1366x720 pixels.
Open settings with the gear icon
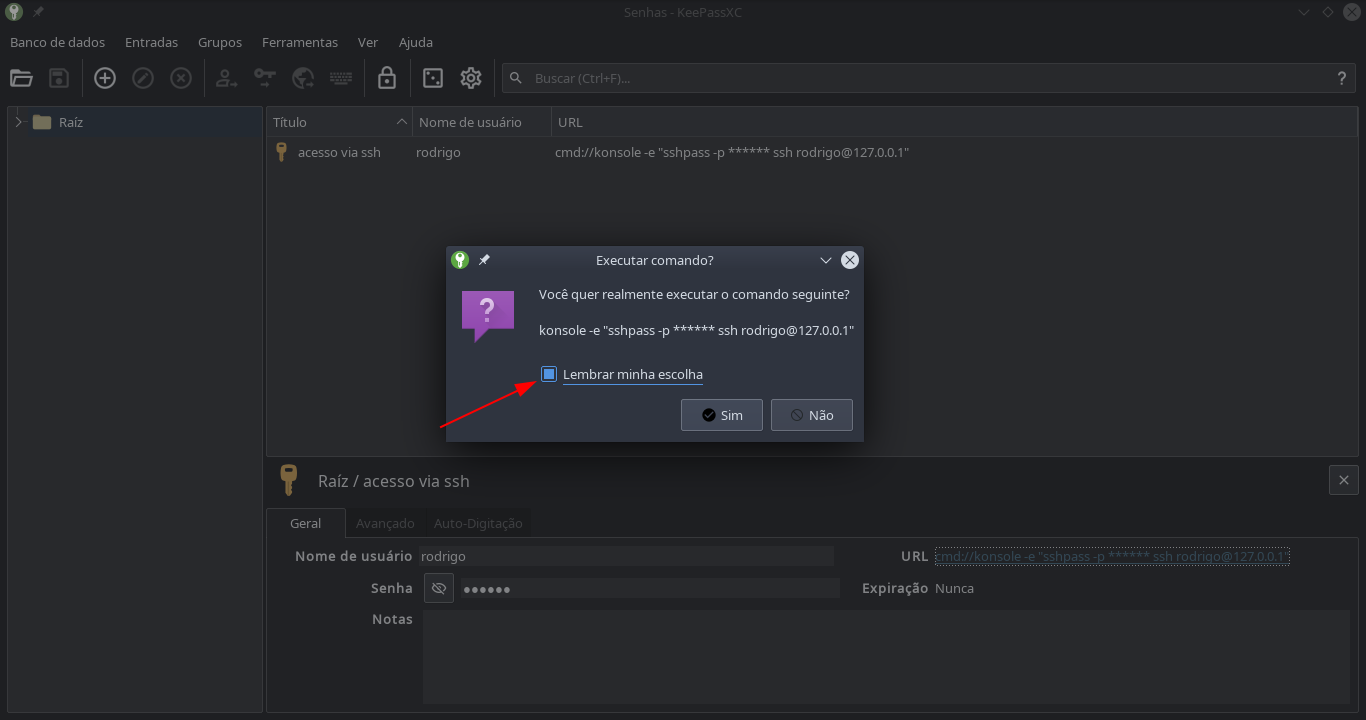pyautogui.click(x=471, y=78)
